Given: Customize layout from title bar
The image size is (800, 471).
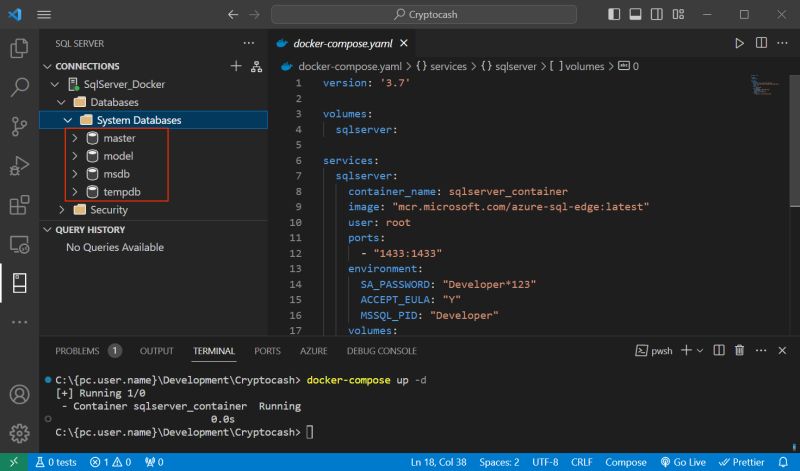Looking at the screenshot, I should coord(678,14).
